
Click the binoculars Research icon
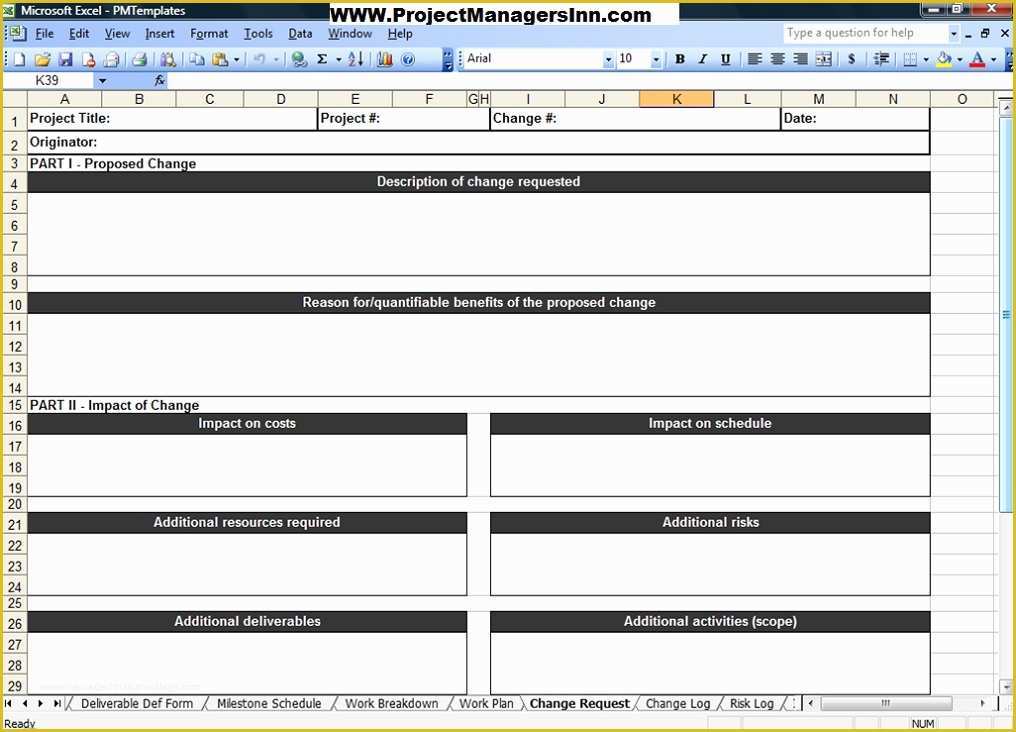[168, 60]
